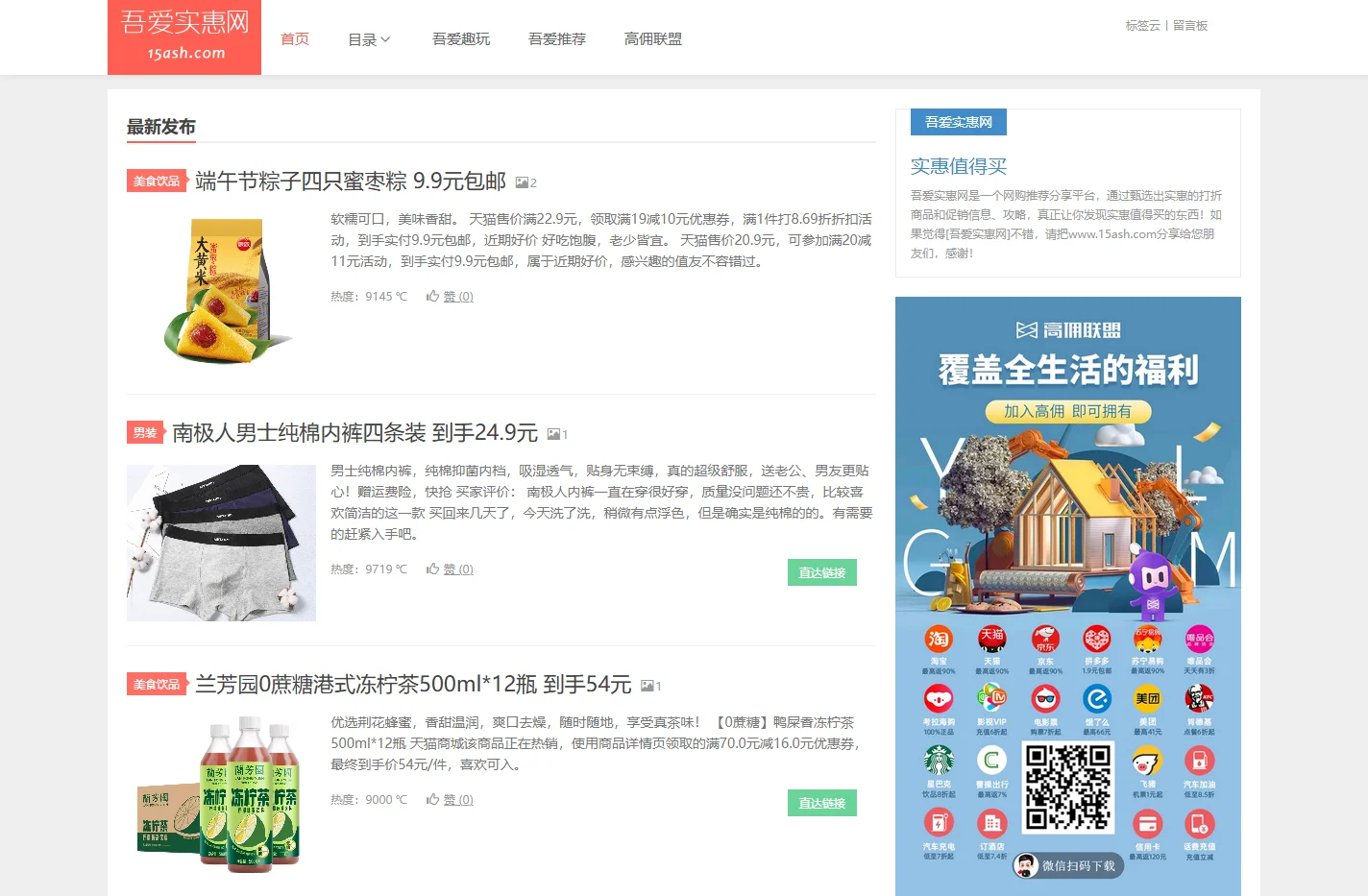The width and height of the screenshot is (1368, 896).
Task: Open the 高佣联盟 menu item
Action: pyautogui.click(x=653, y=39)
